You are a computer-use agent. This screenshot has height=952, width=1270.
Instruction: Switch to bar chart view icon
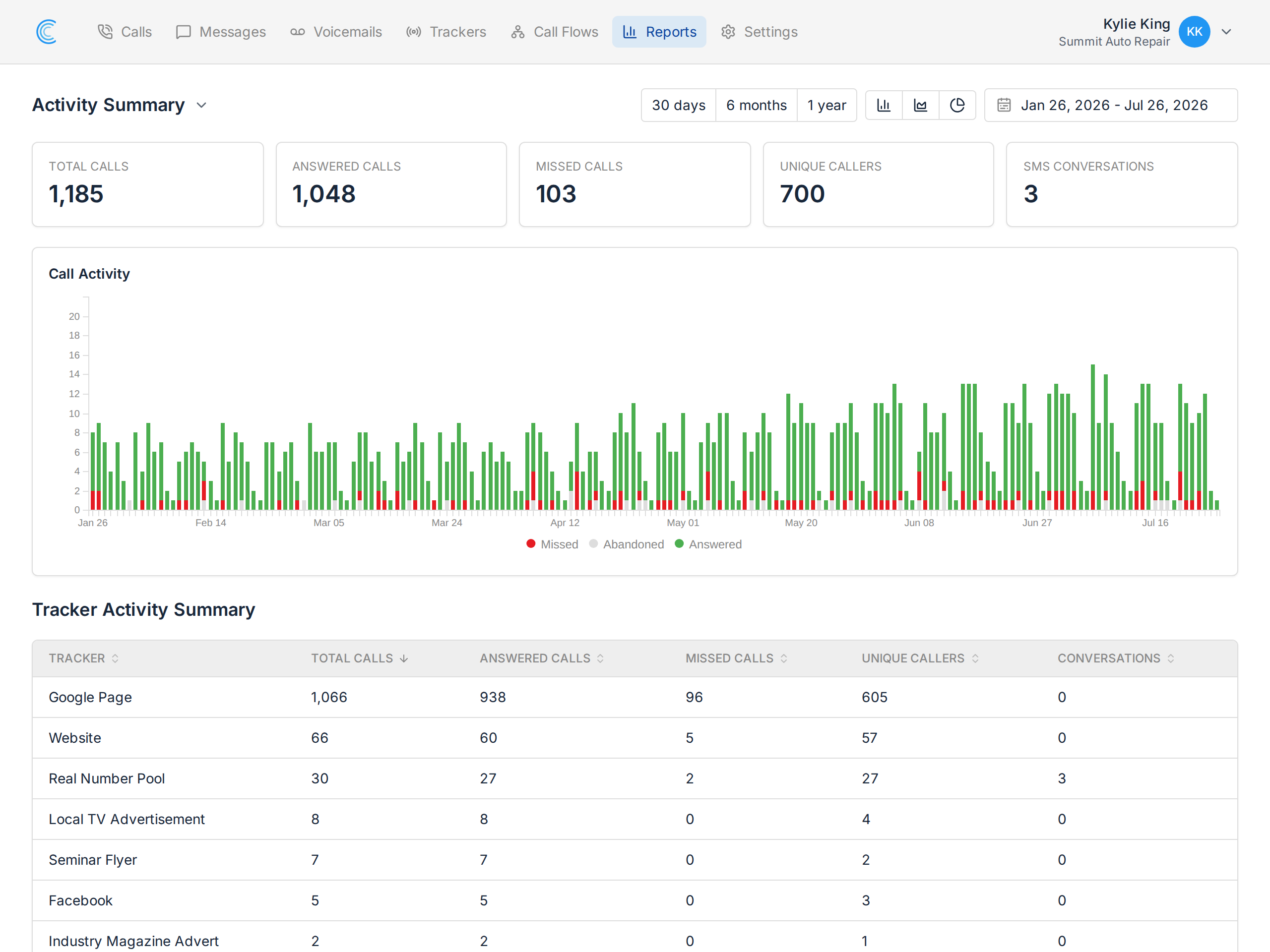884,105
